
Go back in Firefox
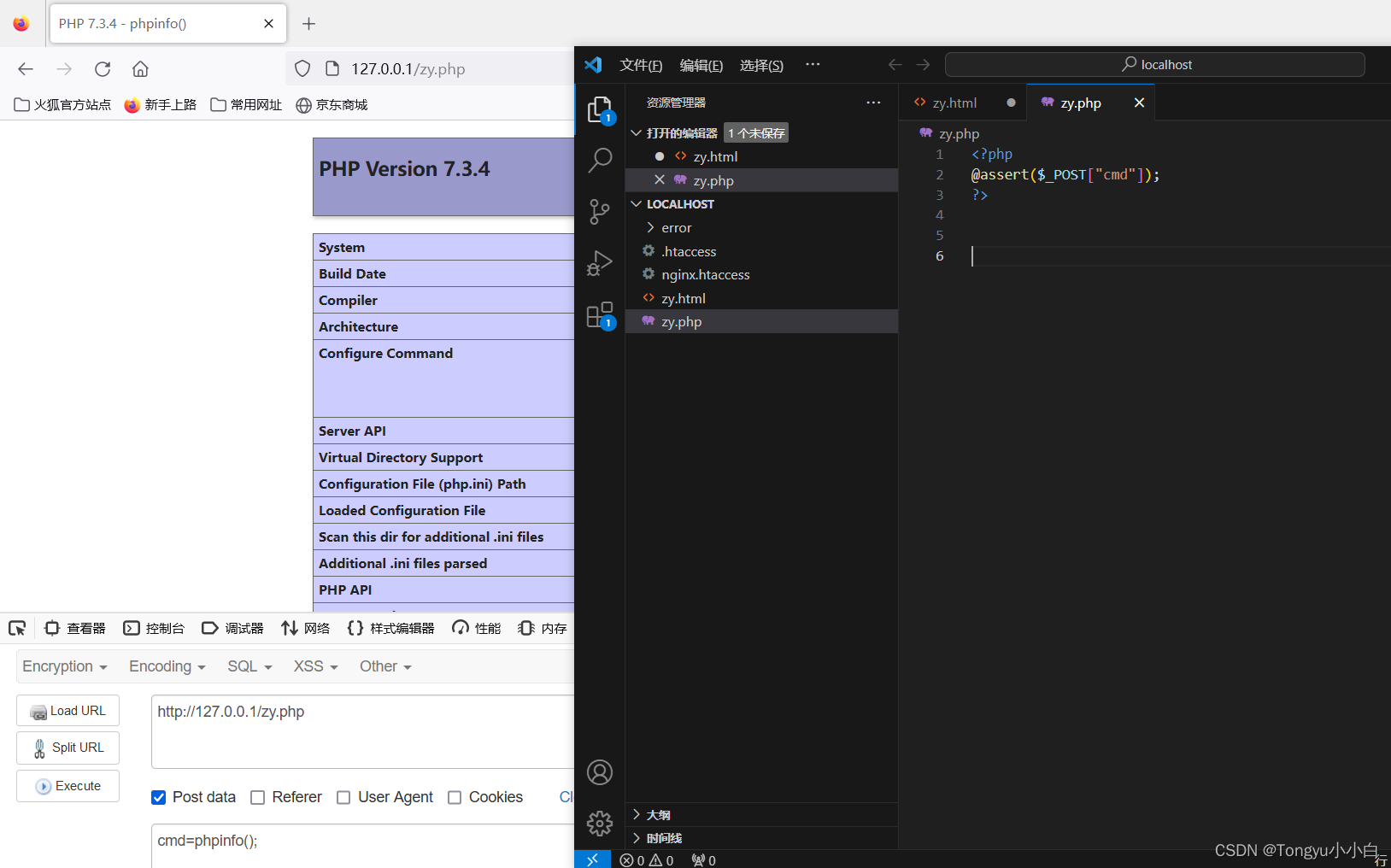click(x=26, y=69)
